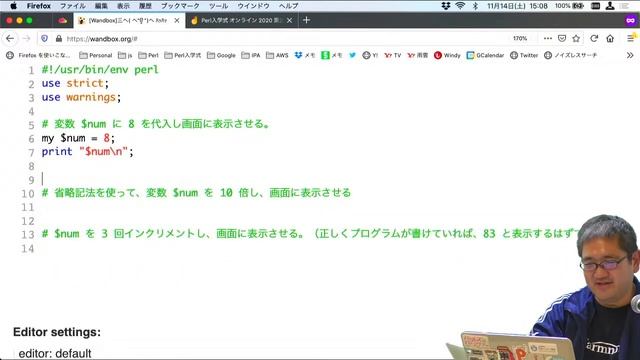Place cursor in 'use strict;' line
640x360 pixels.
click(75, 83)
